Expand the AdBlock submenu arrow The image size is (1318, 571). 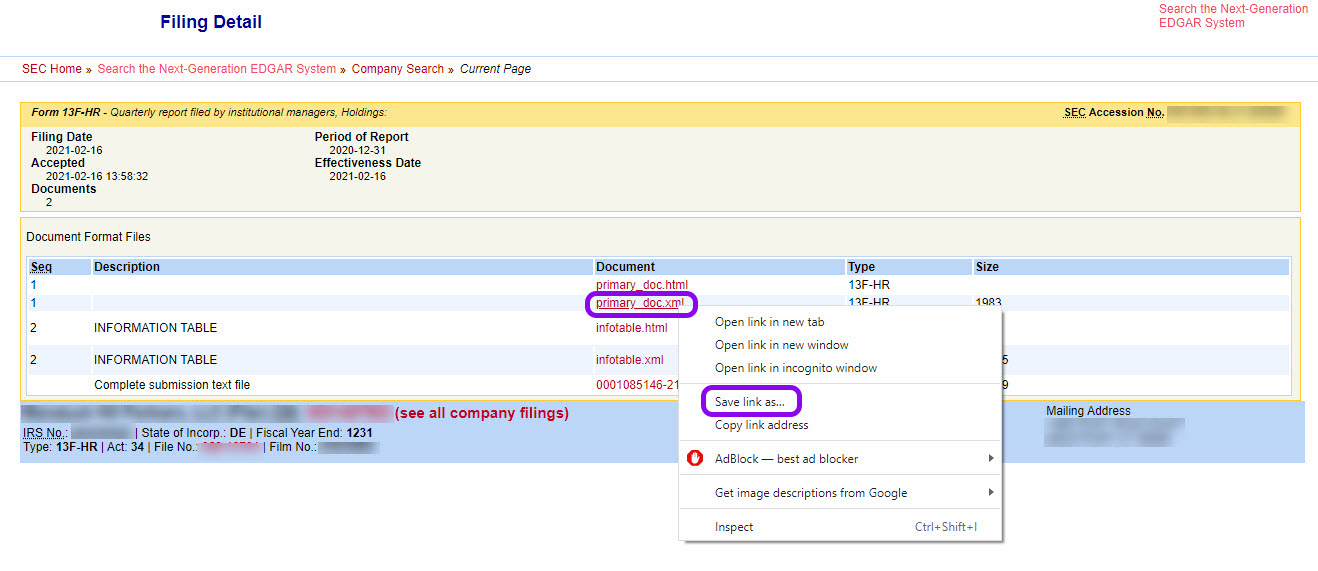tap(991, 458)
